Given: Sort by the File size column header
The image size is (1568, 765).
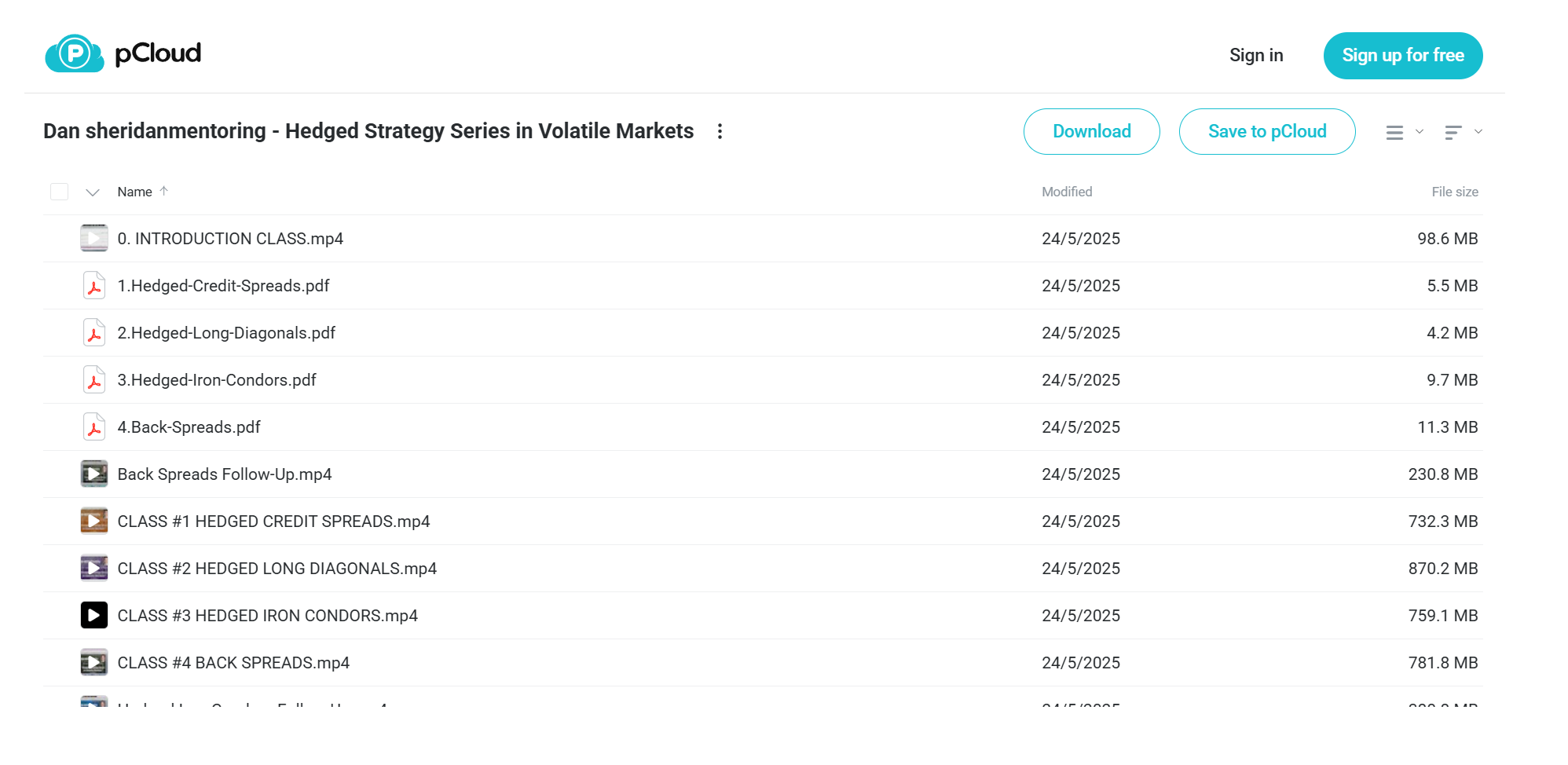Looking at the screenshot, I should click(1455, 192).
